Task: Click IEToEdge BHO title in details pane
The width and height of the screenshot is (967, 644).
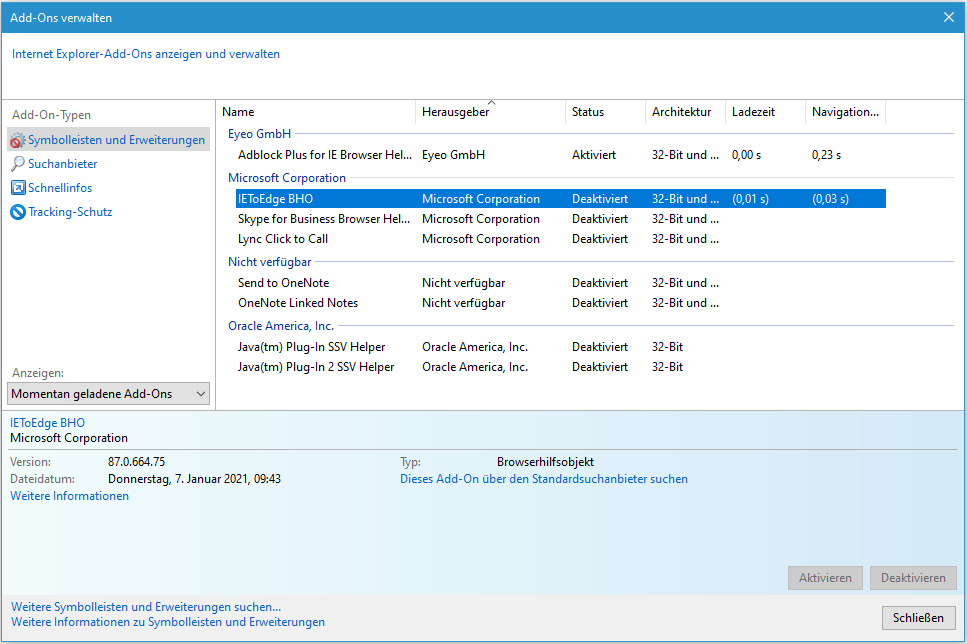Action: 47,423
